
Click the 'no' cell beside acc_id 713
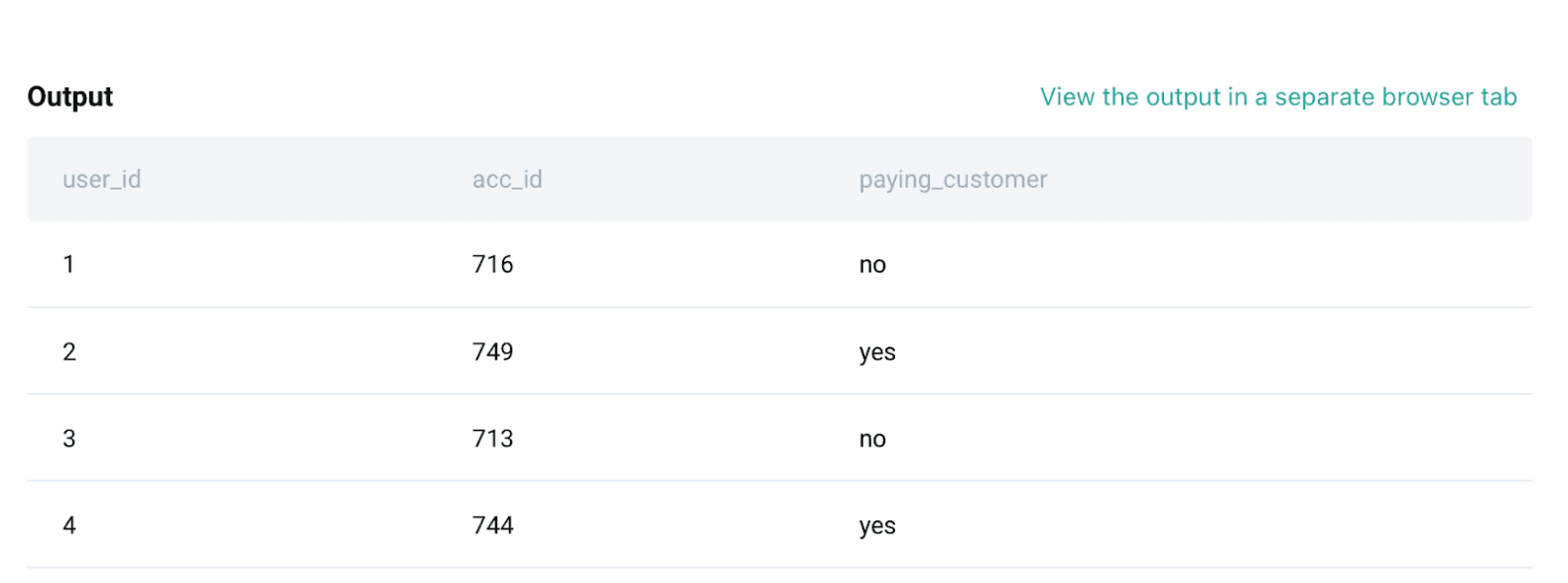click(873, 438)
